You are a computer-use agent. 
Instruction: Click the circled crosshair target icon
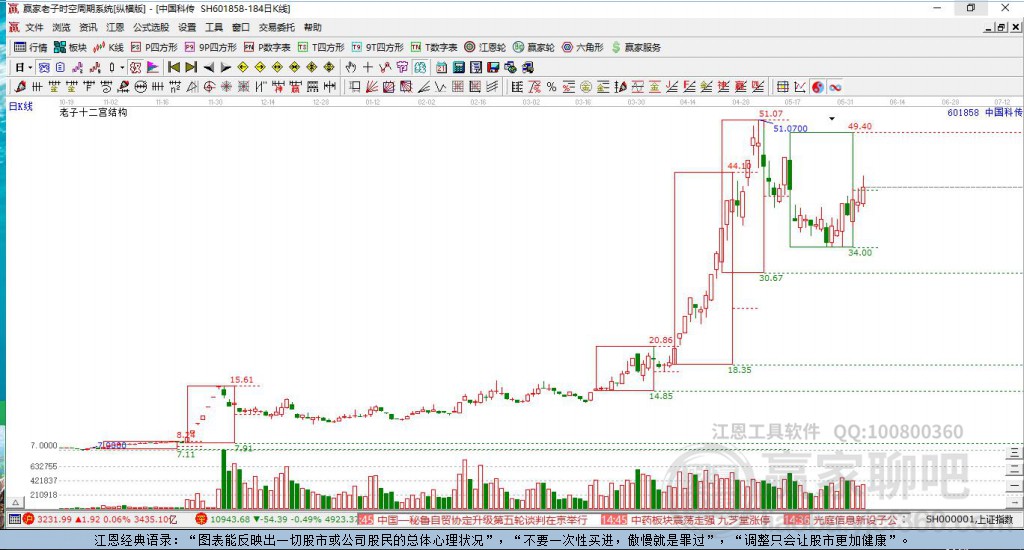point(209,86)
